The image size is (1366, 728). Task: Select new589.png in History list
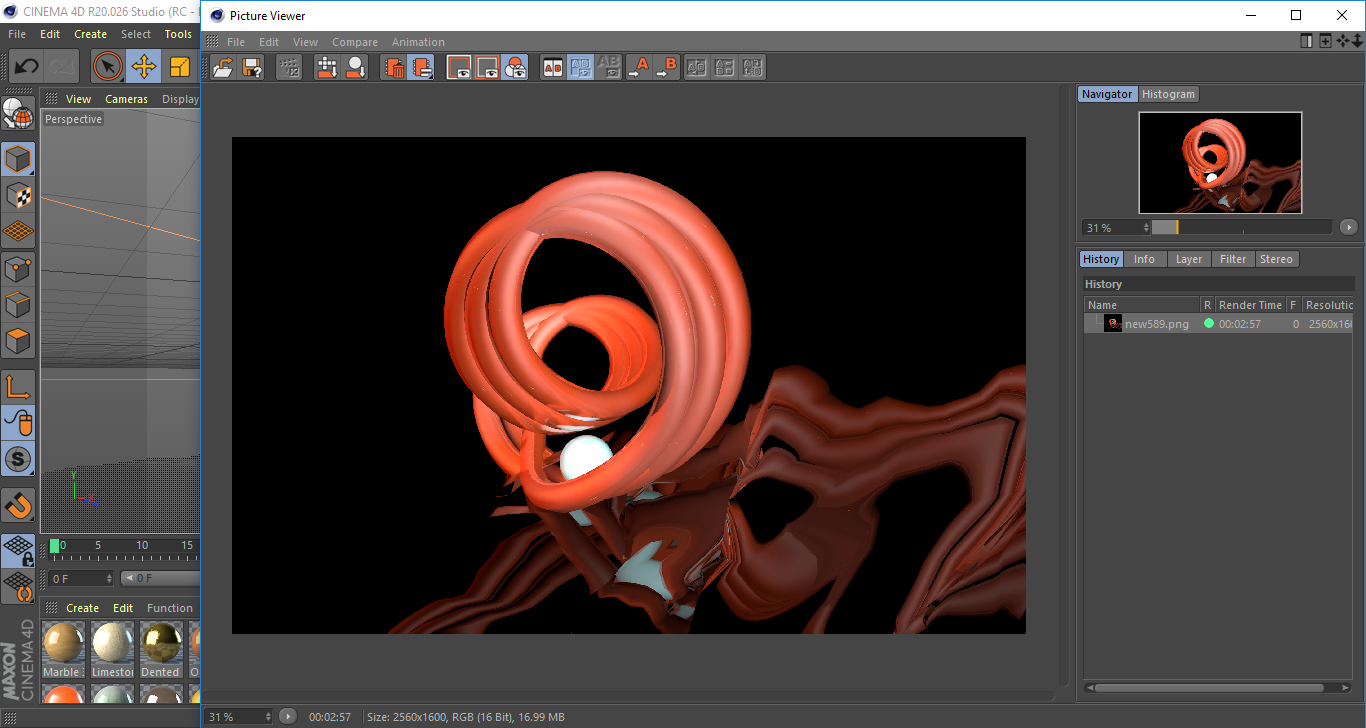(1218, 324)
